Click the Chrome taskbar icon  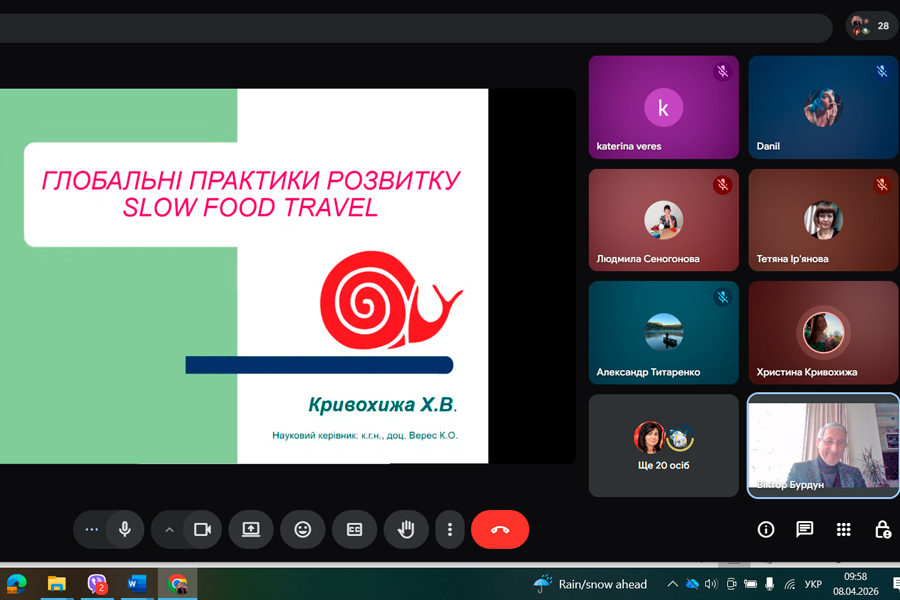click(177, 584)
